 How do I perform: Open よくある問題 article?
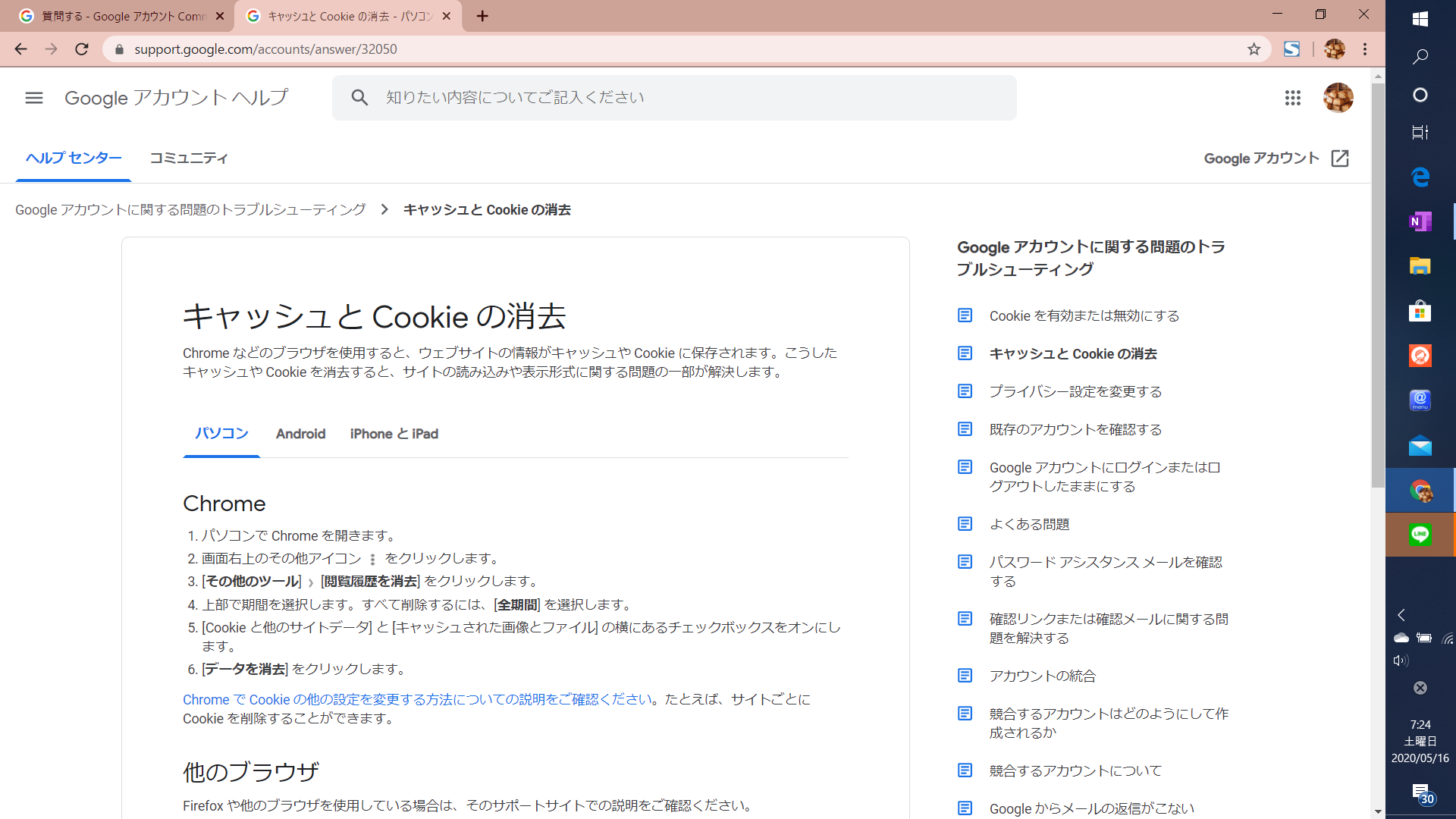(1029, 525)
